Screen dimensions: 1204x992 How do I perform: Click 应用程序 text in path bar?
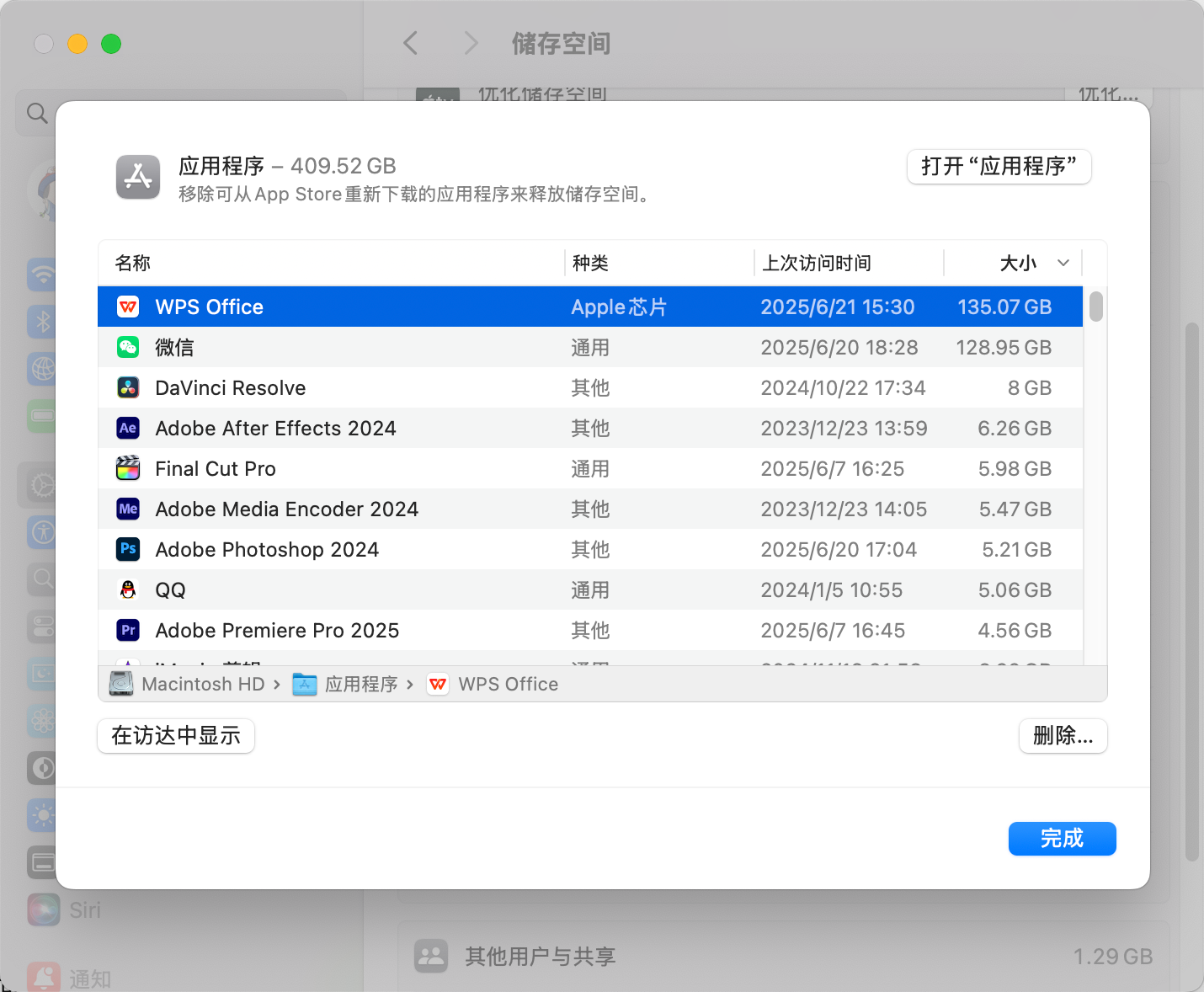(x=361, y=684)
